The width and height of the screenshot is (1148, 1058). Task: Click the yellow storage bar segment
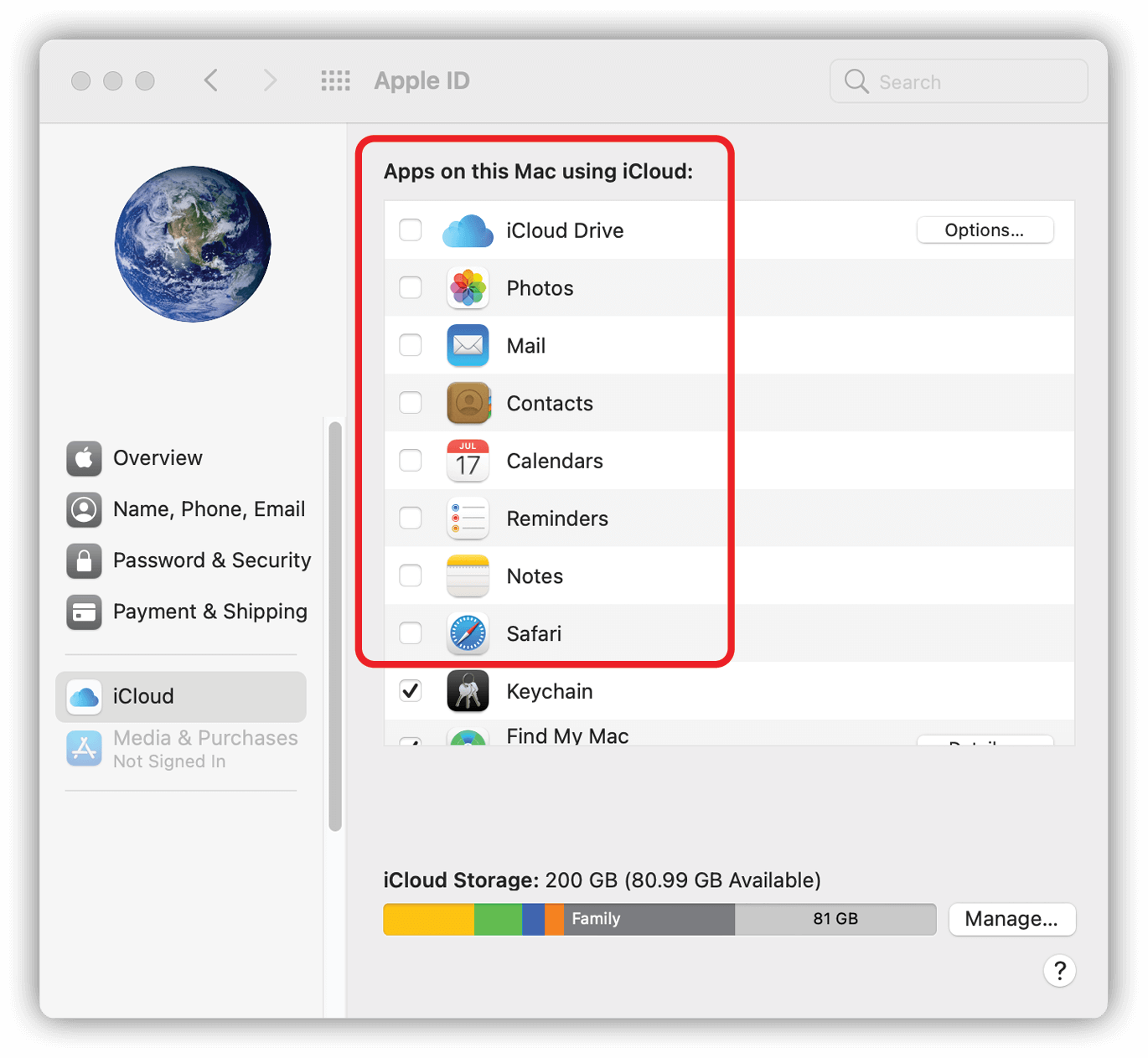429,919
